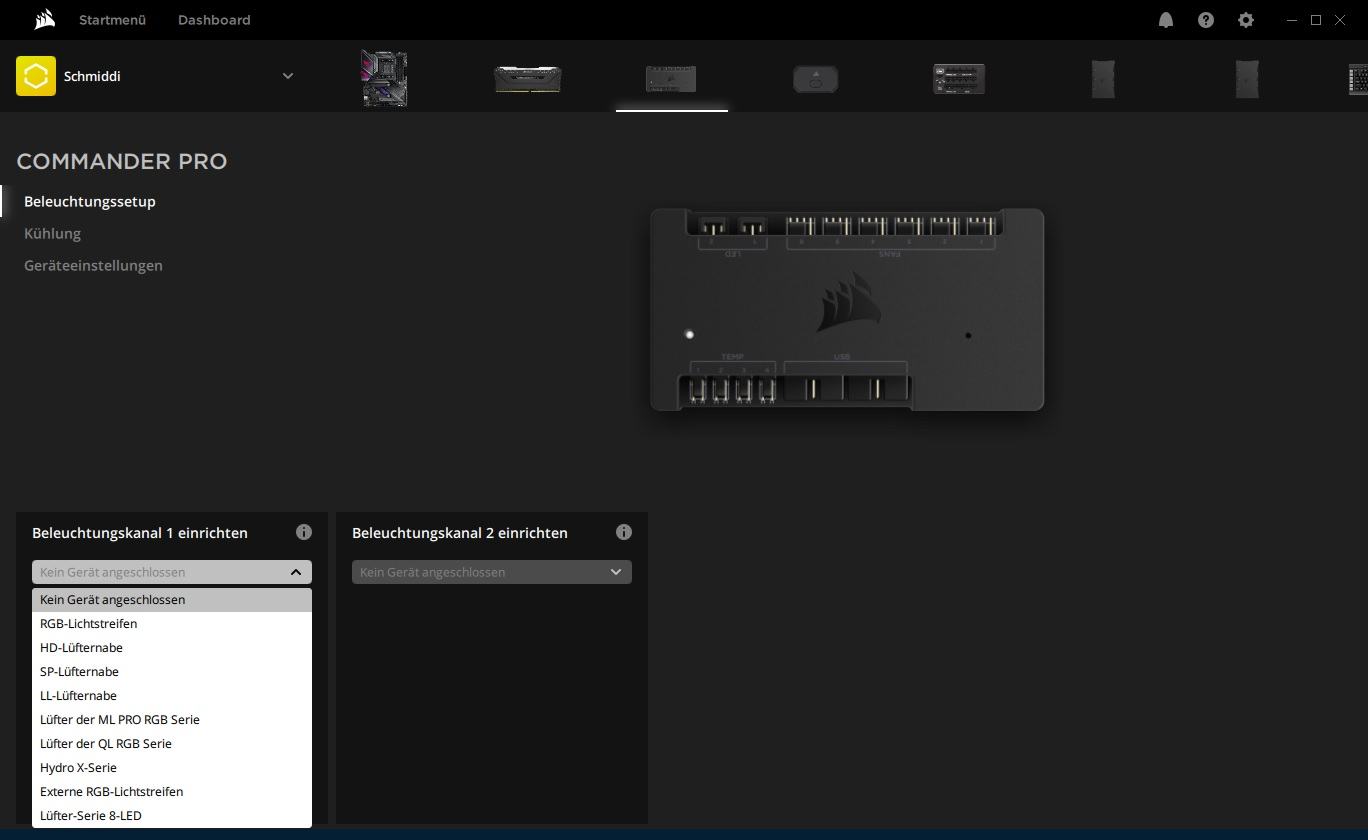Close the iCUE window
This screenshot has height=840, width=1368.
(x=1340, y=20)
